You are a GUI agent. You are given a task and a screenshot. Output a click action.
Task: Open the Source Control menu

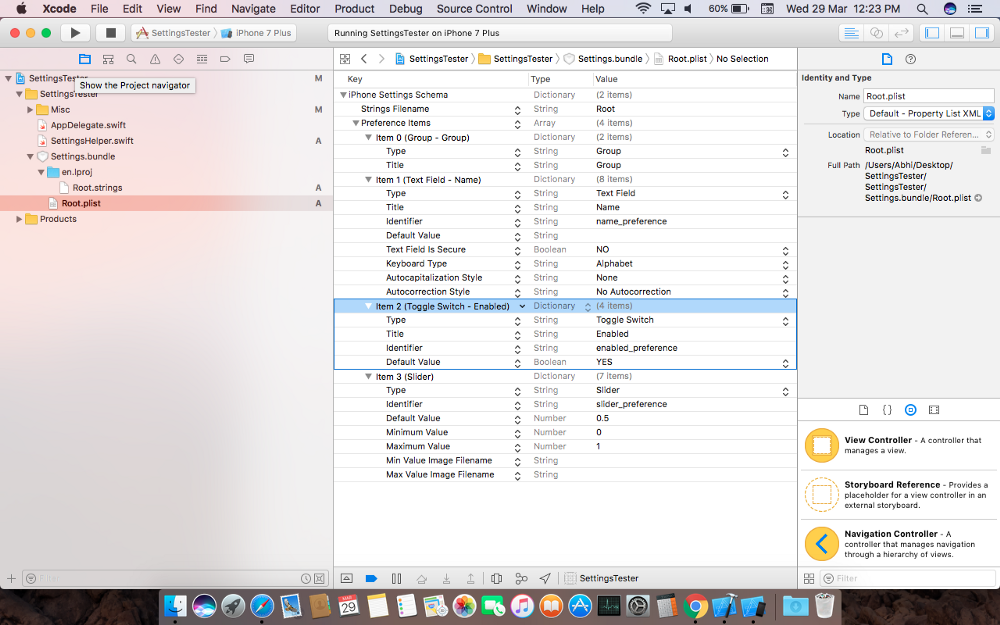coord(474,9)
